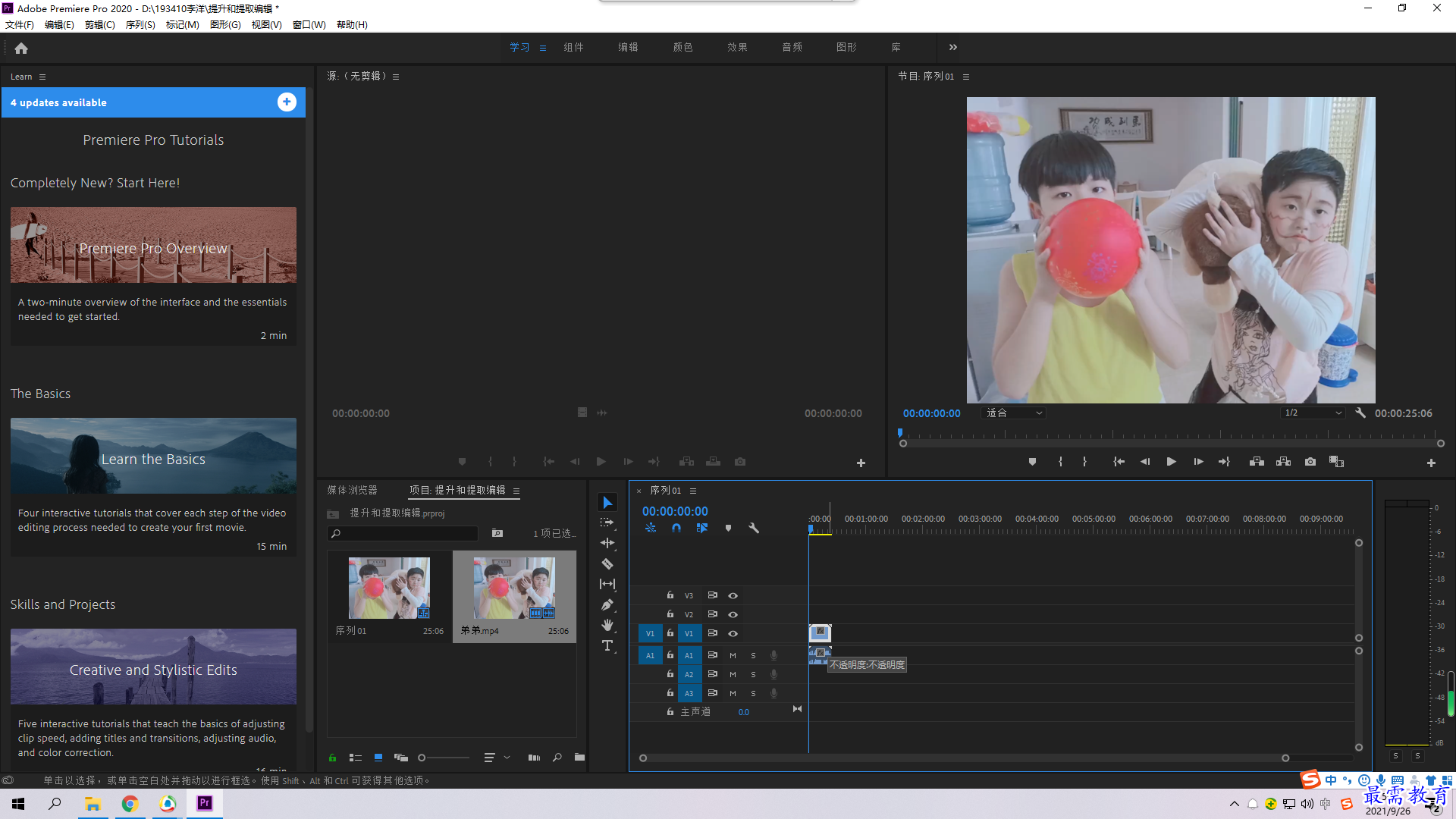Switch project panel to freeform view
1456x819 pixels.
[x=401, y=758]
